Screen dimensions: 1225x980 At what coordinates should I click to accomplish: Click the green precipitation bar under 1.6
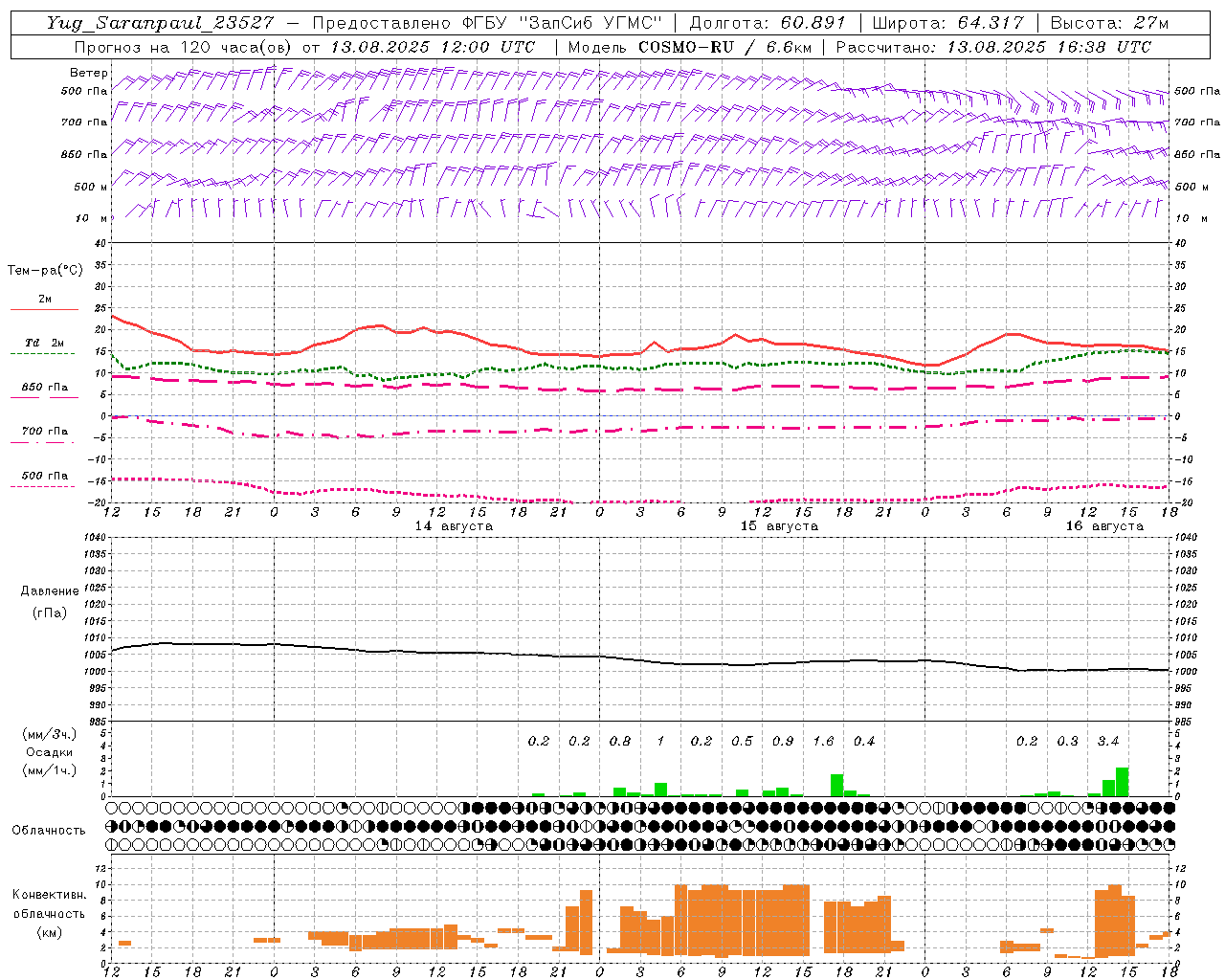click(x=836, y=785)
